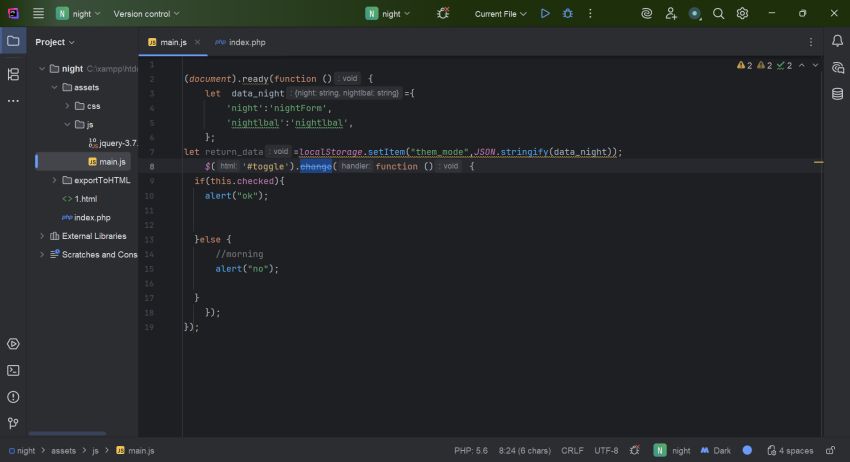Open the Terminal tool window
The width and height of the screenshot is (850, 462).
(x=13, y=370)
